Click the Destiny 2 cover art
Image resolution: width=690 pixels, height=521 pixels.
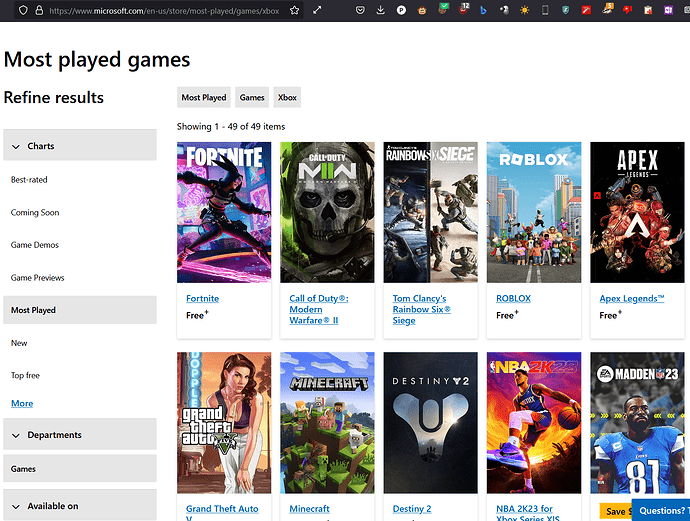click(x=430, y=422)
